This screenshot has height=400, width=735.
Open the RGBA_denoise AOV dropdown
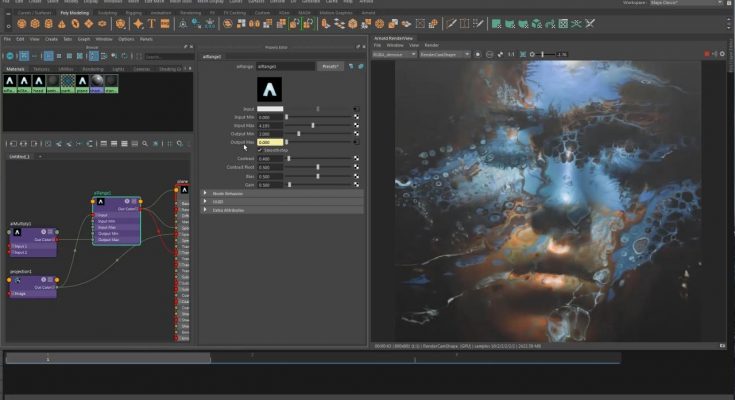pyautogui.click(x=394, y=54)
